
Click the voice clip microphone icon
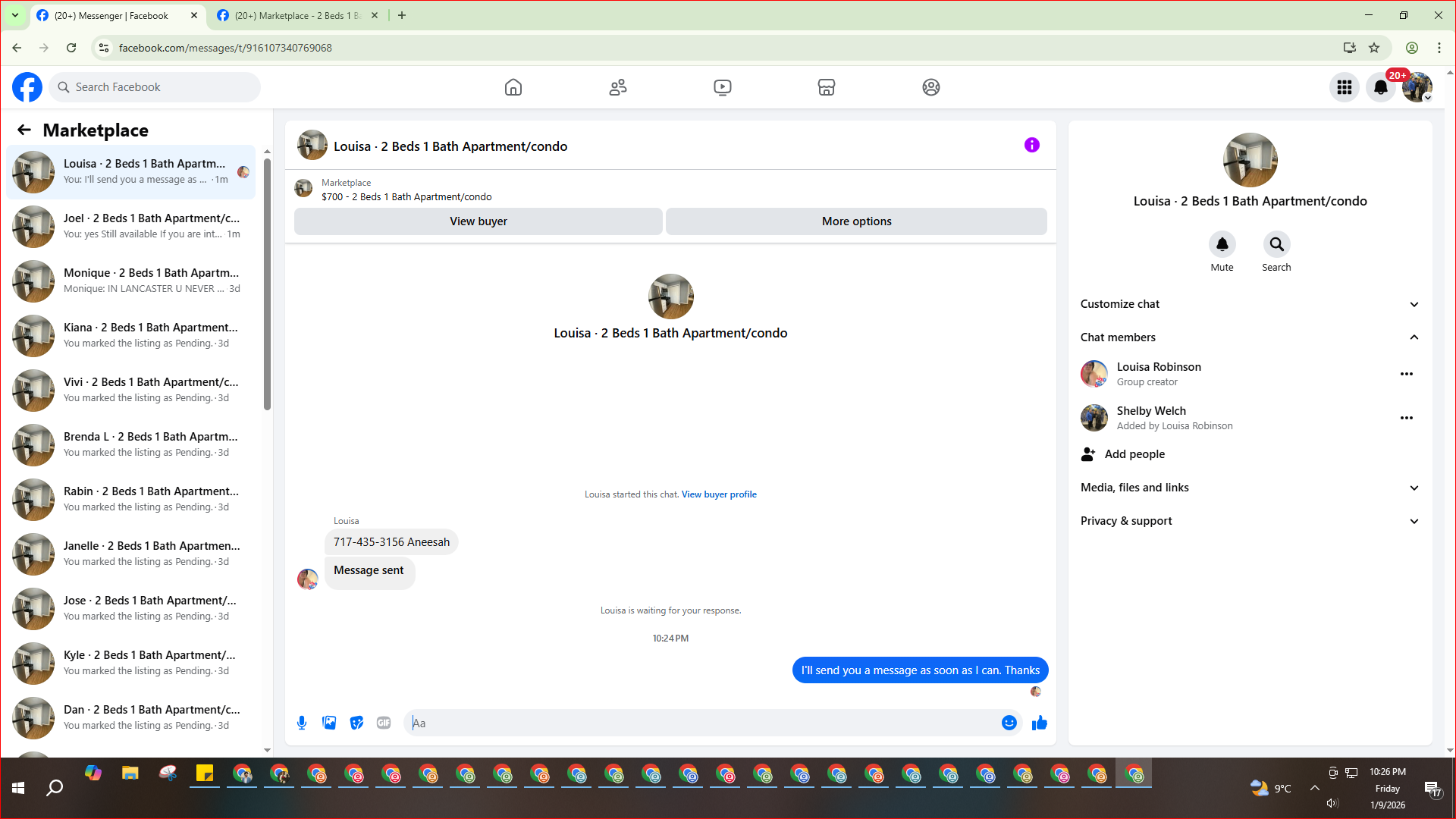pyautogui.click(x=302, y=723)
